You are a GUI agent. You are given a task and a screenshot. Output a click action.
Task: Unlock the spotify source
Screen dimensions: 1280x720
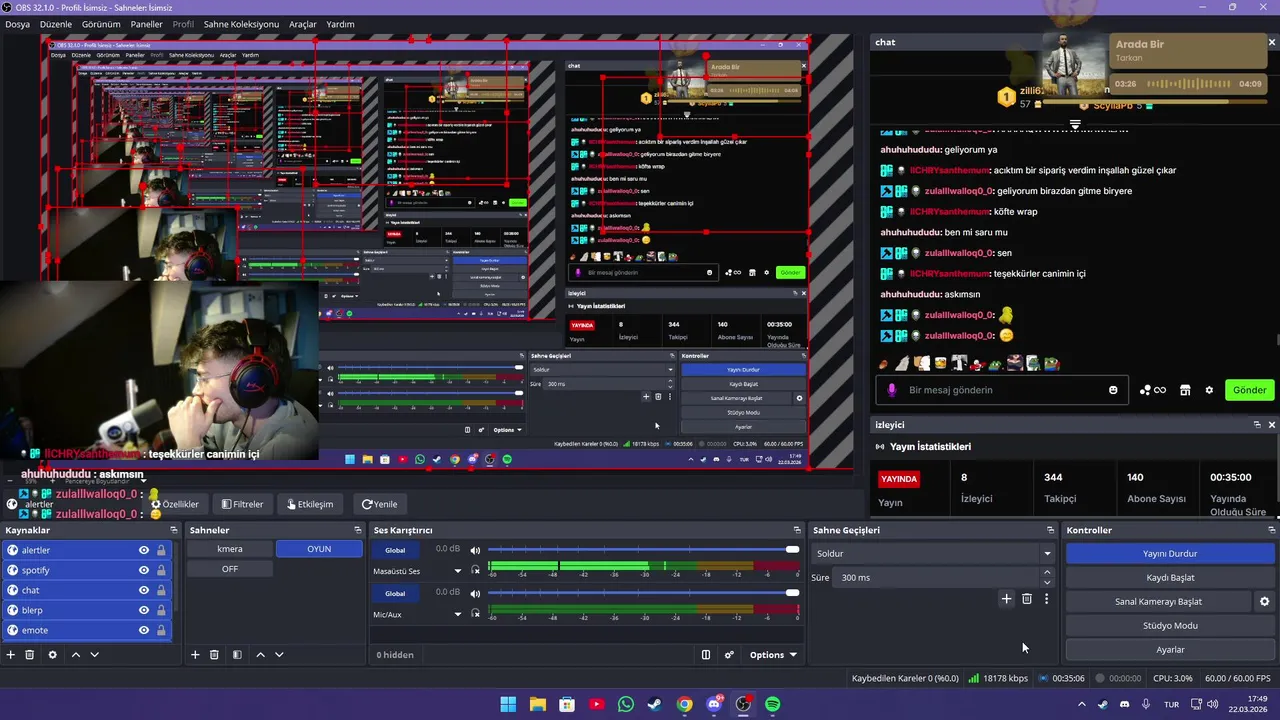pyautogui.click(x=160, y=570)
